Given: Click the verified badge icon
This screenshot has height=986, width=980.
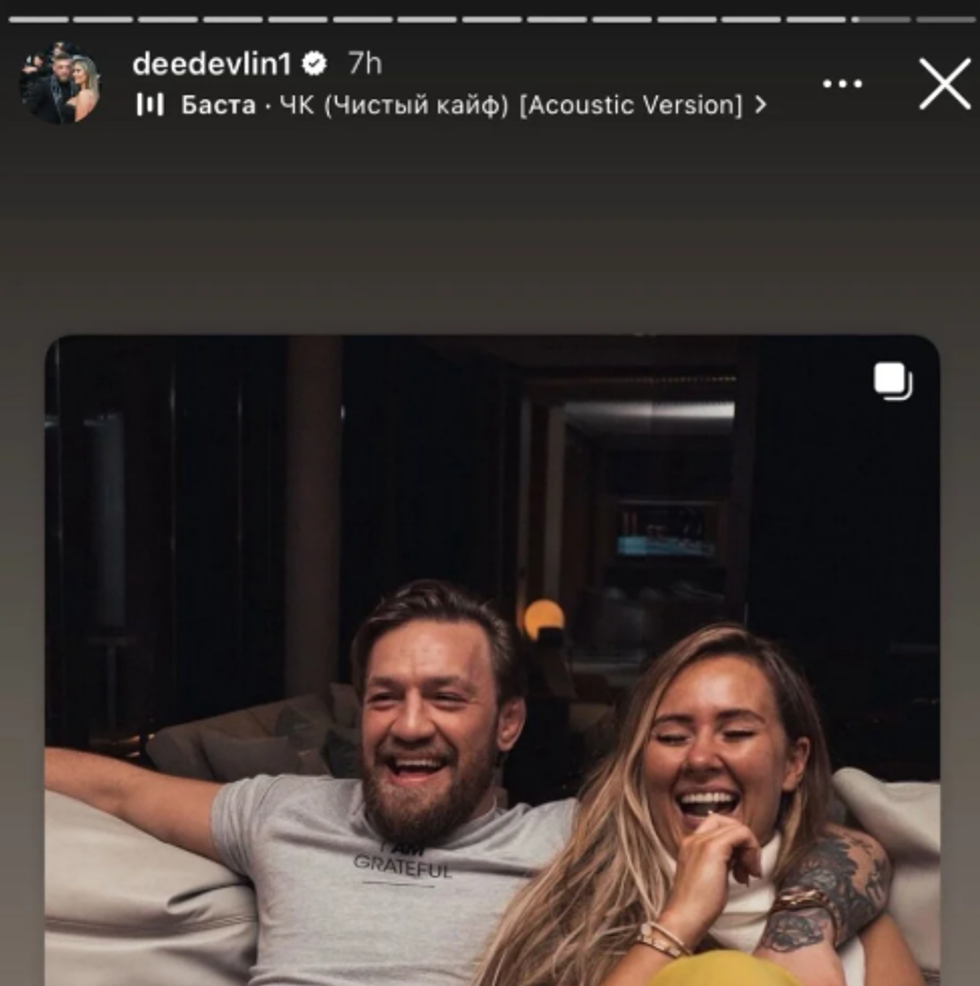Looking at the screenshot, I should pos(314,64).
